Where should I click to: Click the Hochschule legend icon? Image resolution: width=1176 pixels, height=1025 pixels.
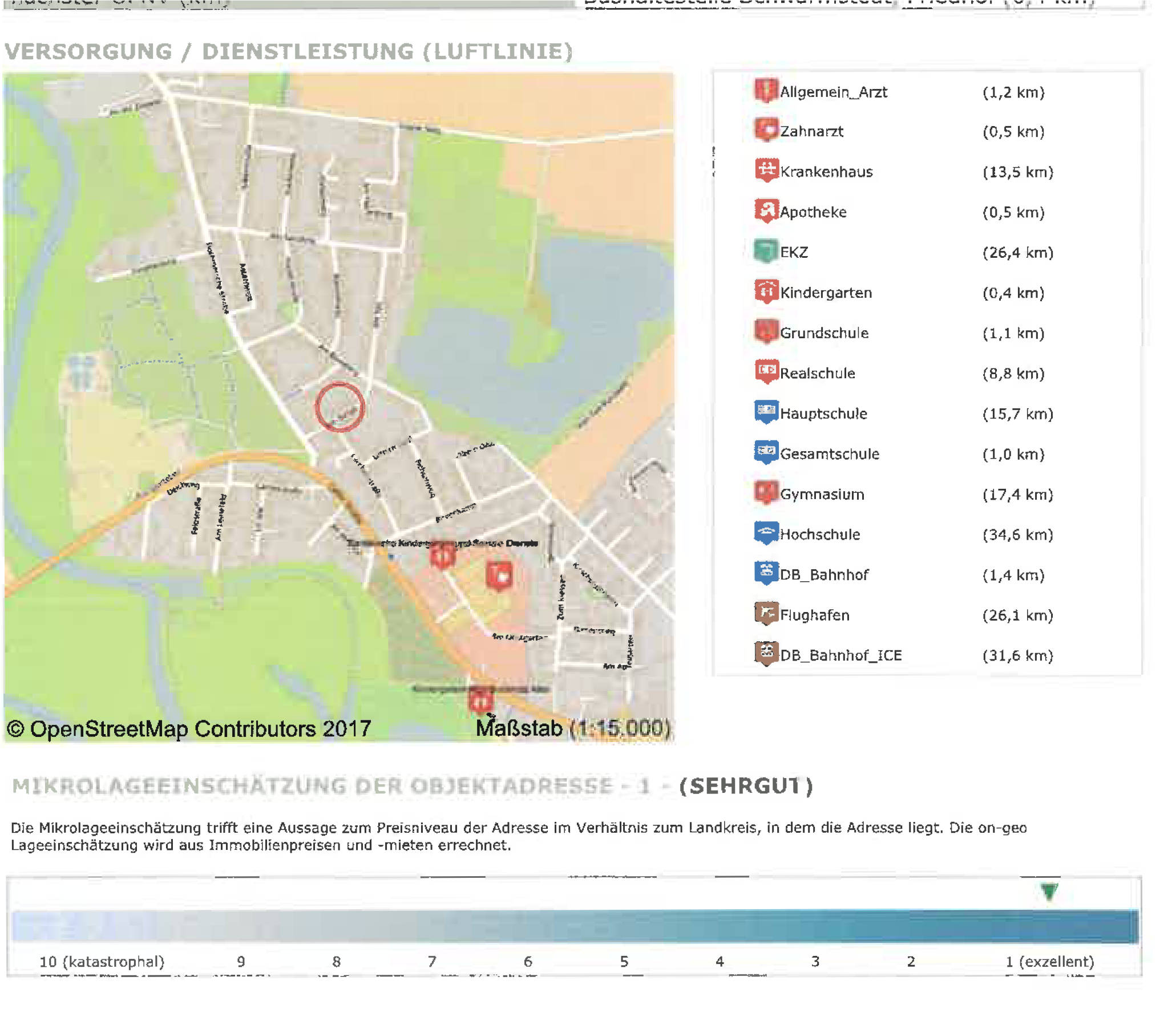[766, 533]
